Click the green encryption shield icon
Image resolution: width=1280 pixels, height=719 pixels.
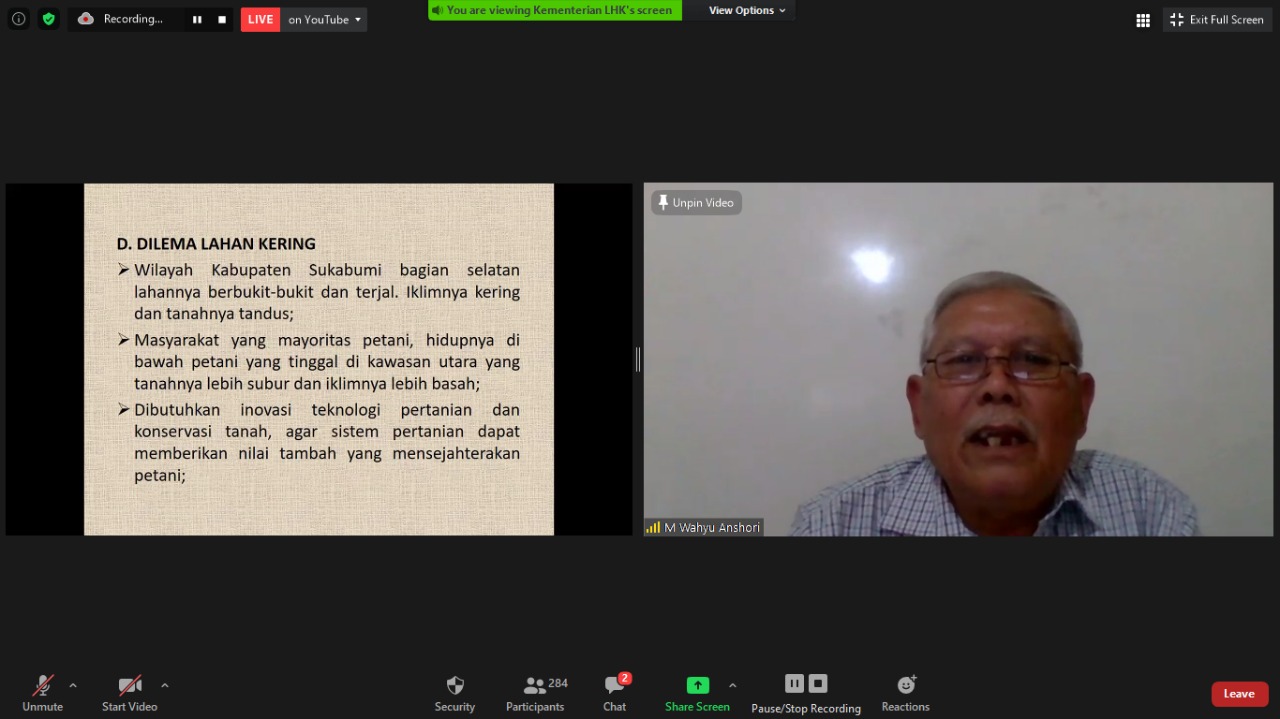click(x=49, y=19)
